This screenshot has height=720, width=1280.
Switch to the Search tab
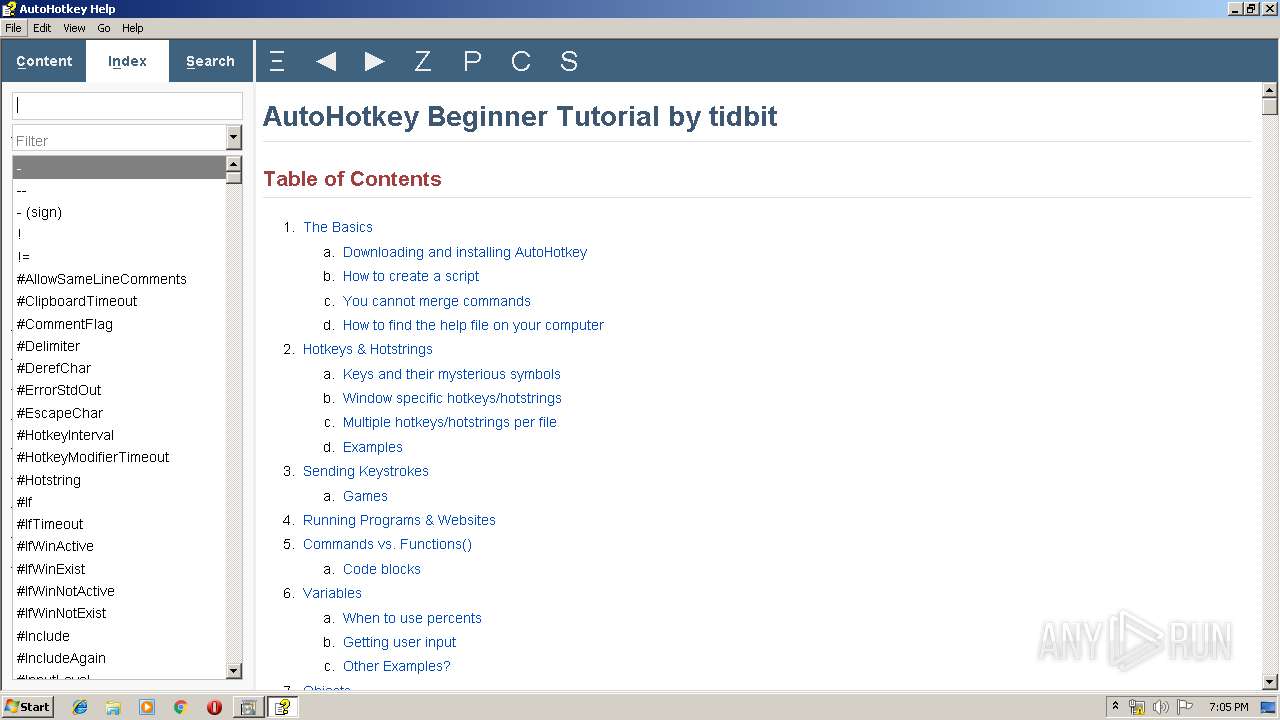tap(210, 61)
